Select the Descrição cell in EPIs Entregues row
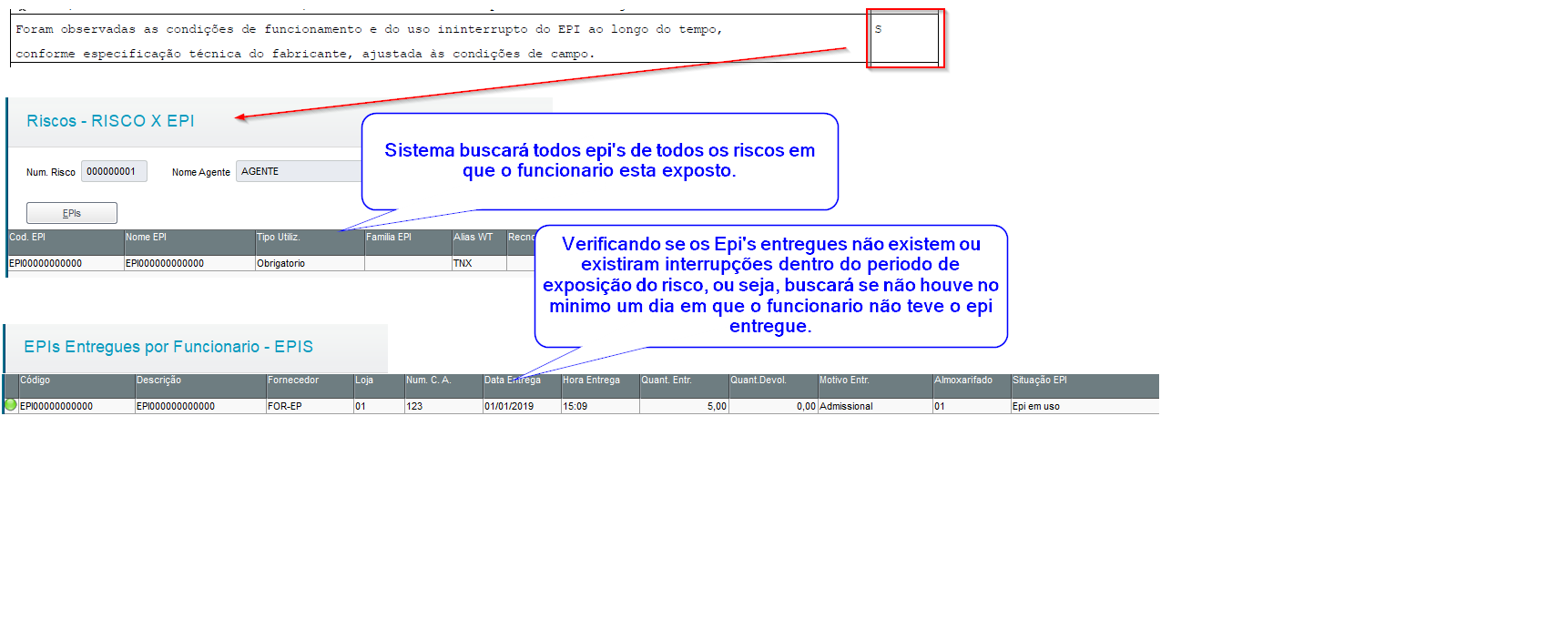1568x619 pixels. (200, 406)
